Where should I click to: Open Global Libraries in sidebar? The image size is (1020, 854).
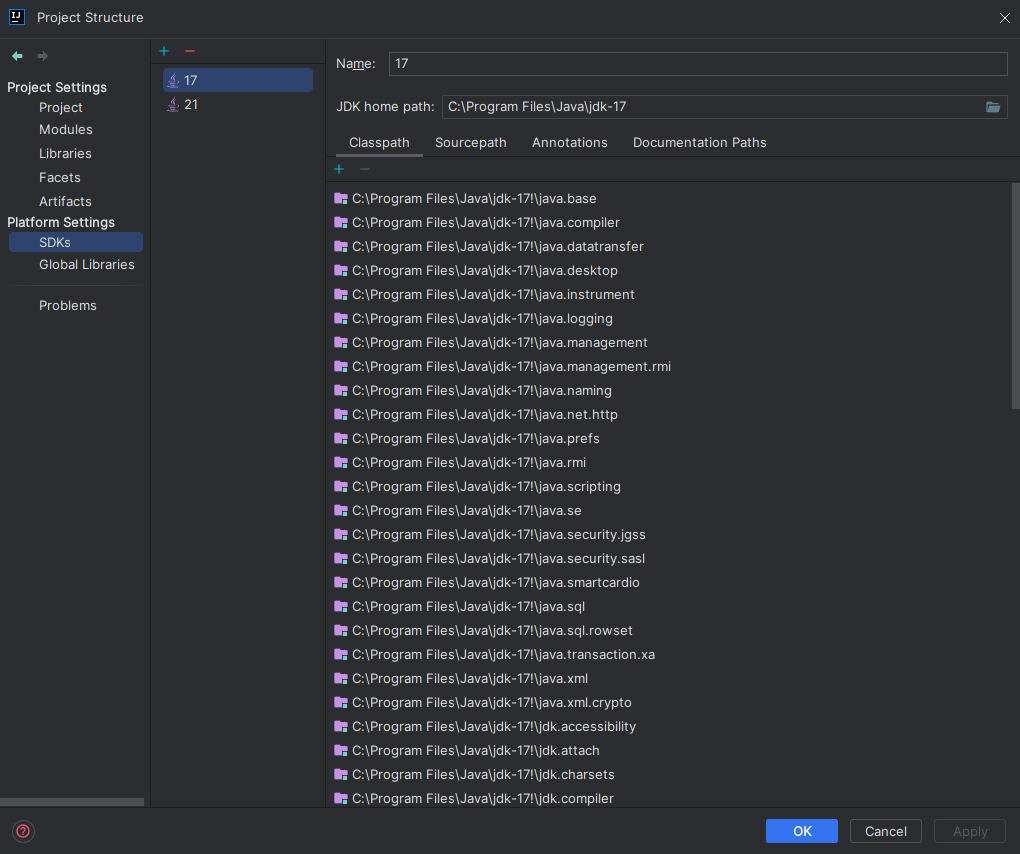(x=87, y=265)
